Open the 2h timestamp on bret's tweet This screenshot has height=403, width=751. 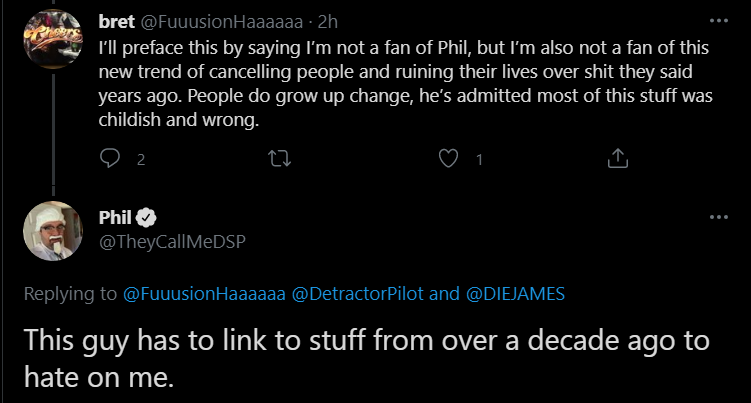tap(328, 22)
